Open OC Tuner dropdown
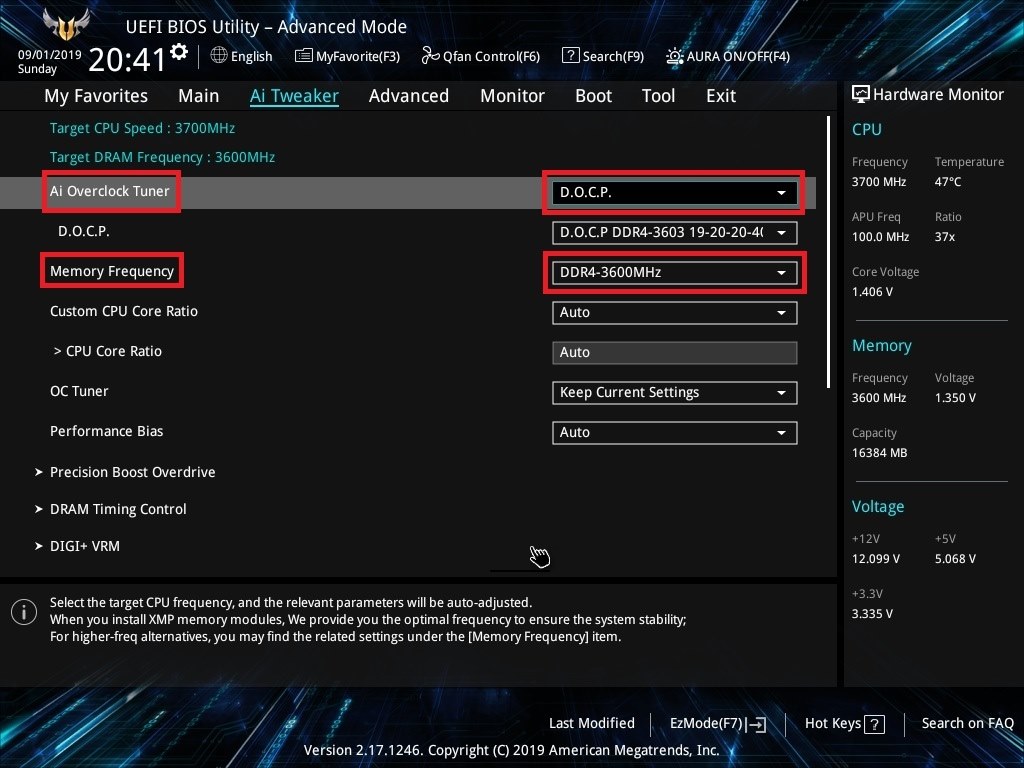Viewport: 1024px width, 768px height. 674,392
